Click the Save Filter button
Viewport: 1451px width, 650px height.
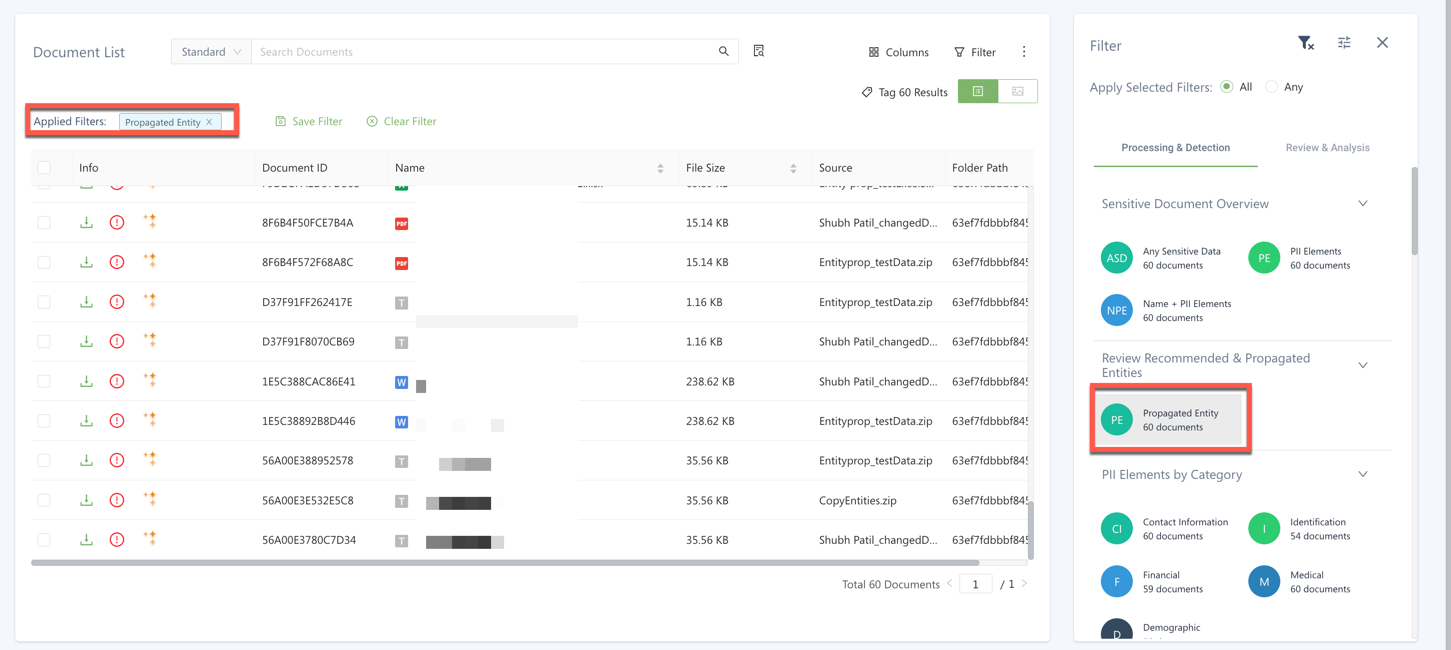click(309, 121)
